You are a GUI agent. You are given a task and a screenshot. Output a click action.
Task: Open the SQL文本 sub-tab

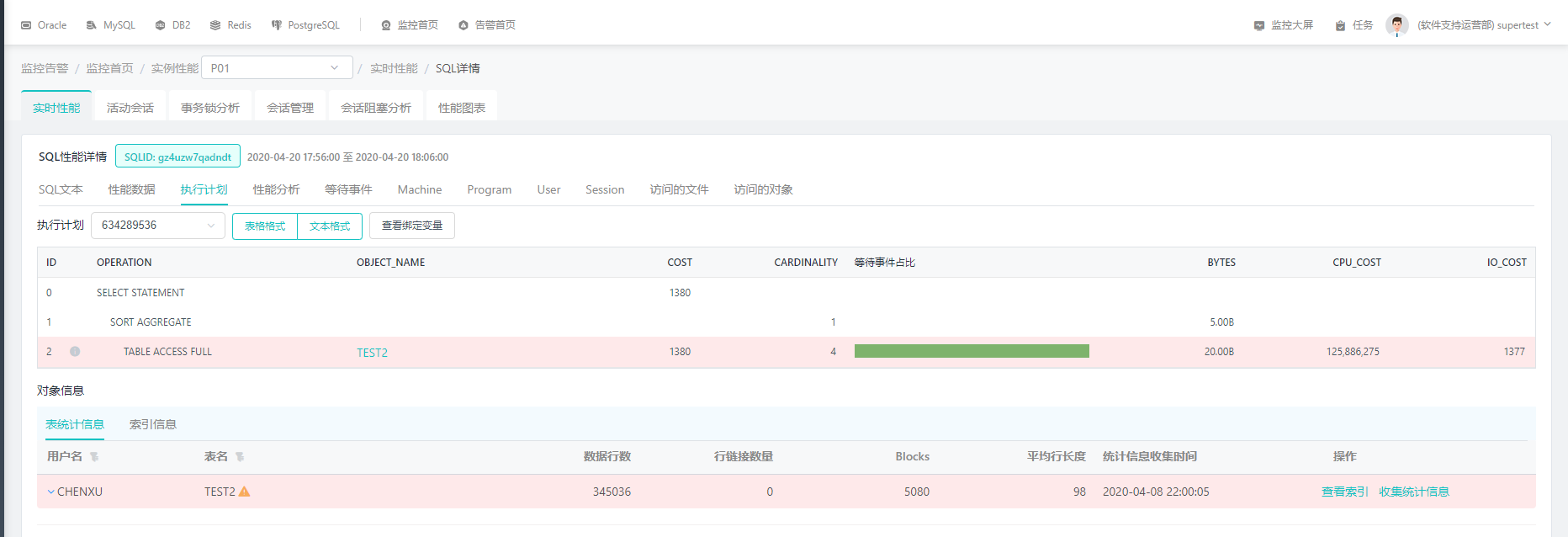pyautogui.click(x=61, y=189)
